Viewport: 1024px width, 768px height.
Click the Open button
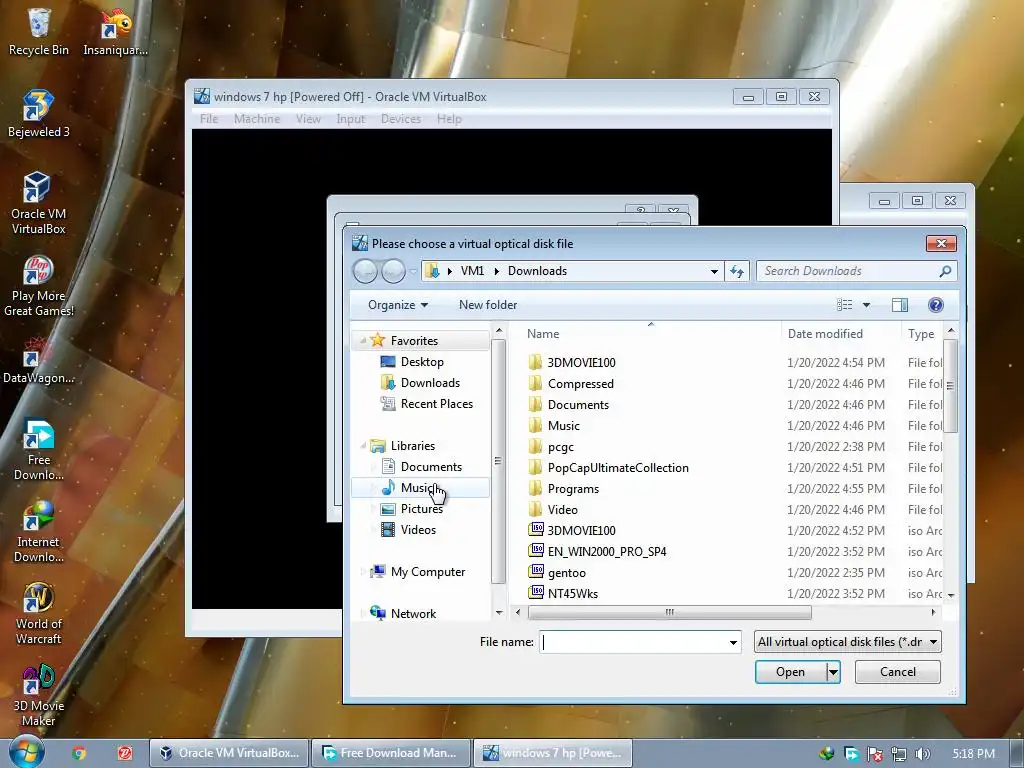[790, 672]
